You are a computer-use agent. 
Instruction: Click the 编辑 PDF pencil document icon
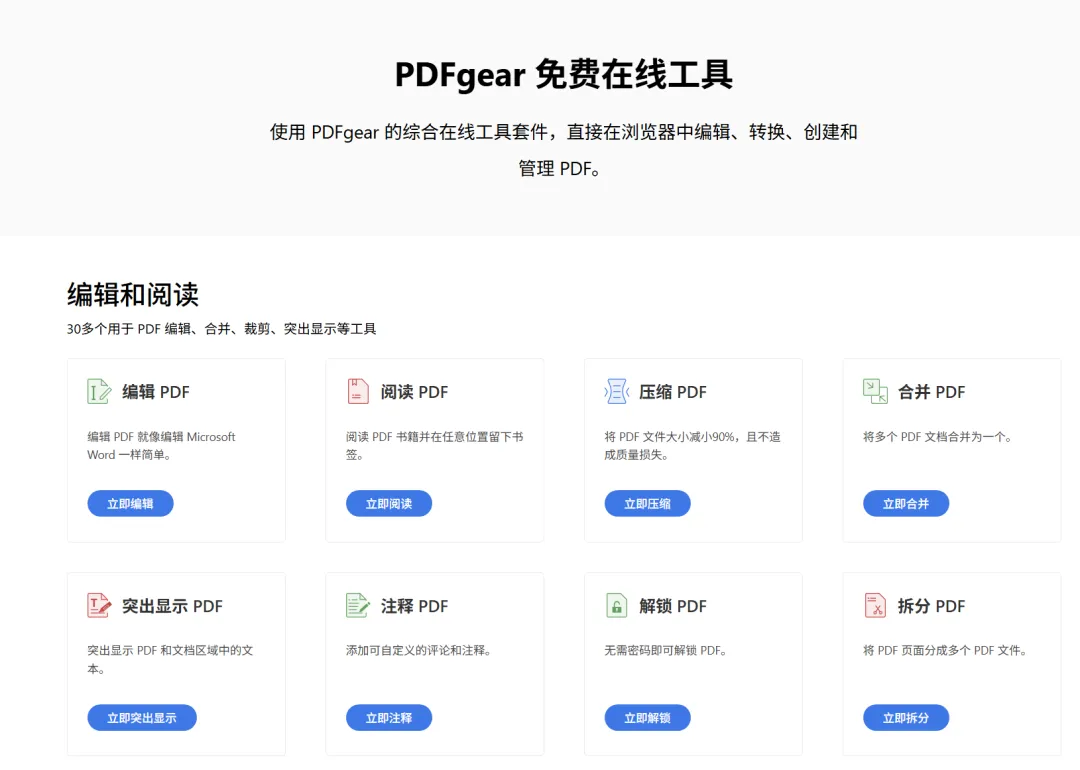pos(99,391)
